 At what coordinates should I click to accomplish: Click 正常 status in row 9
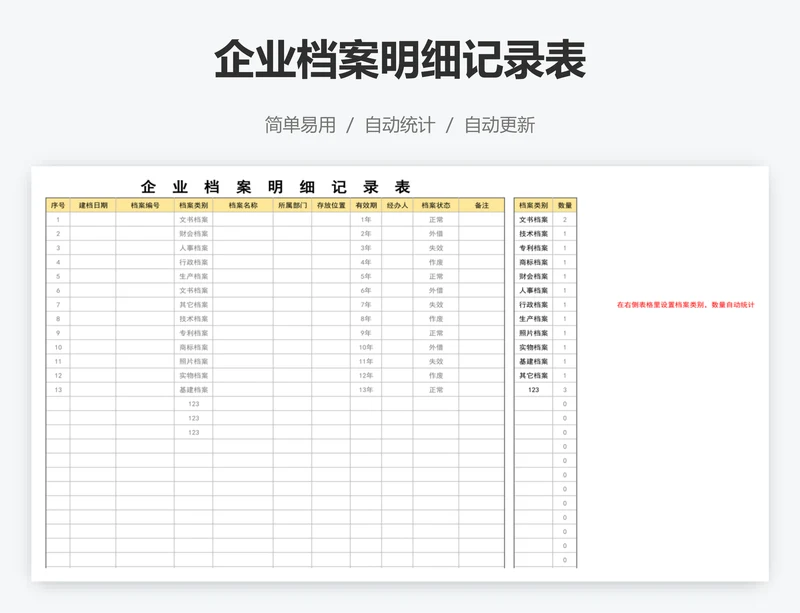coord(436,333)
